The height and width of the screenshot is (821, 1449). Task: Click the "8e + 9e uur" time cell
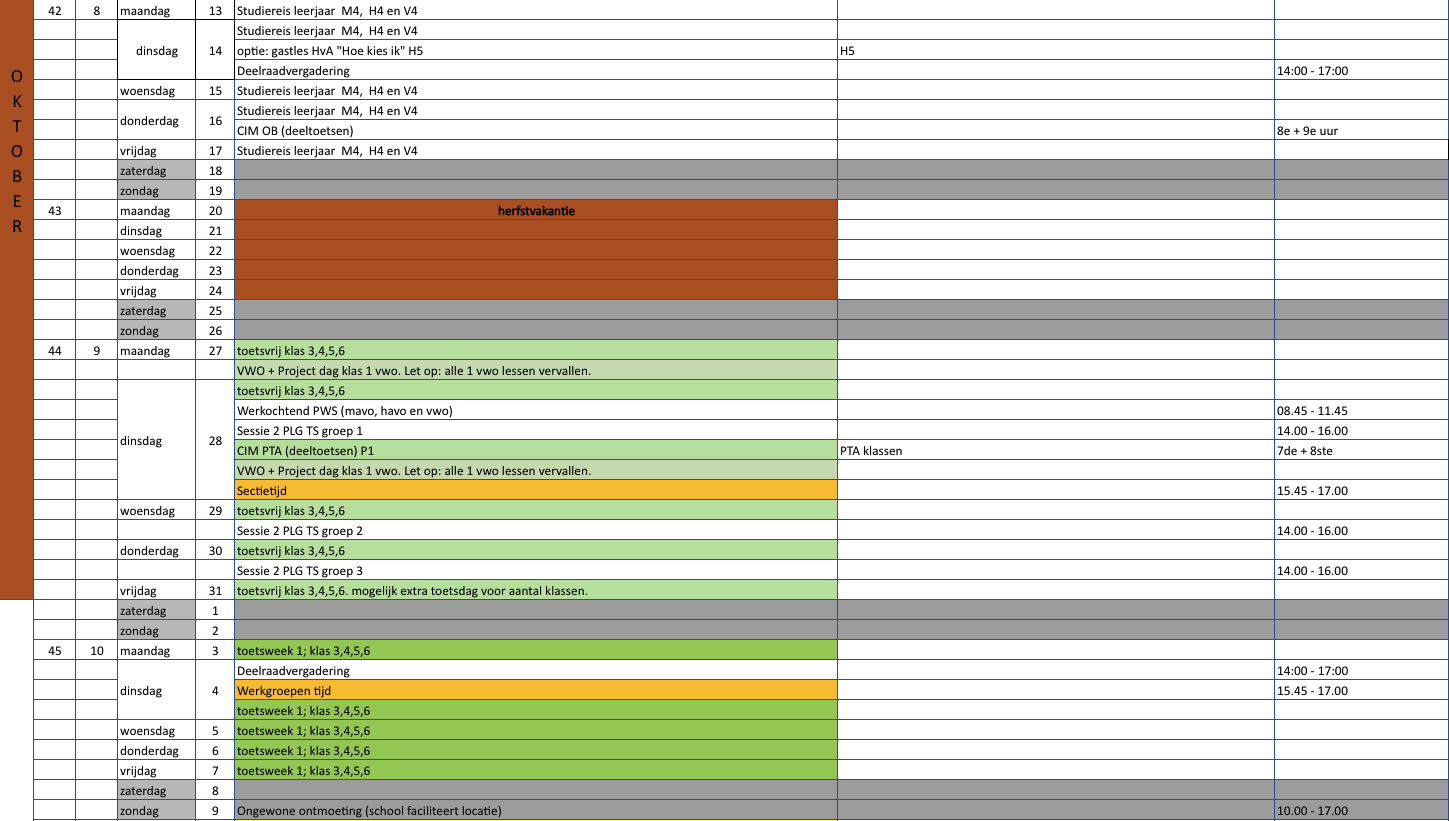coord(1360,131)
